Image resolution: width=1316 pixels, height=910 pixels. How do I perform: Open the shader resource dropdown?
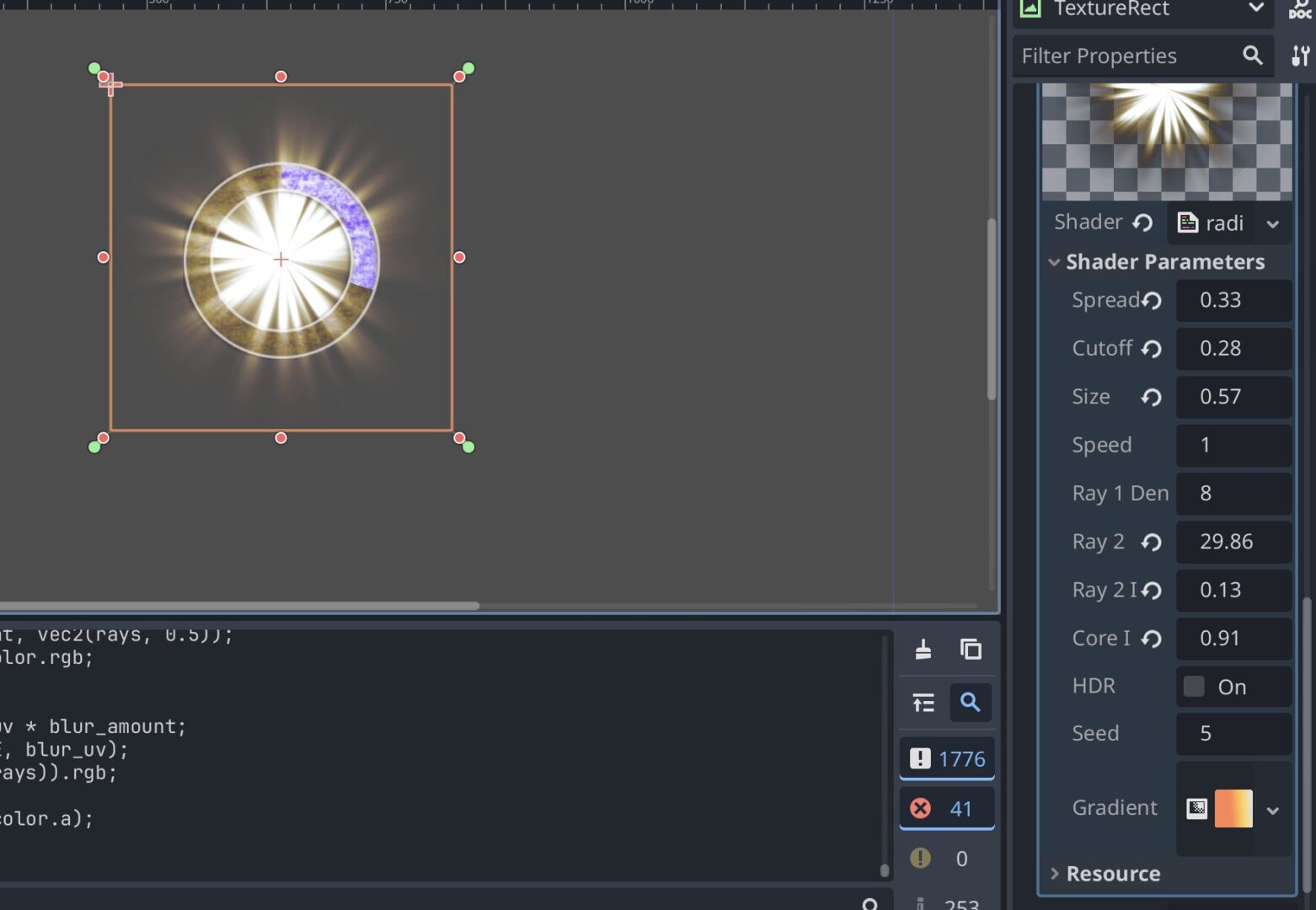1273,224
